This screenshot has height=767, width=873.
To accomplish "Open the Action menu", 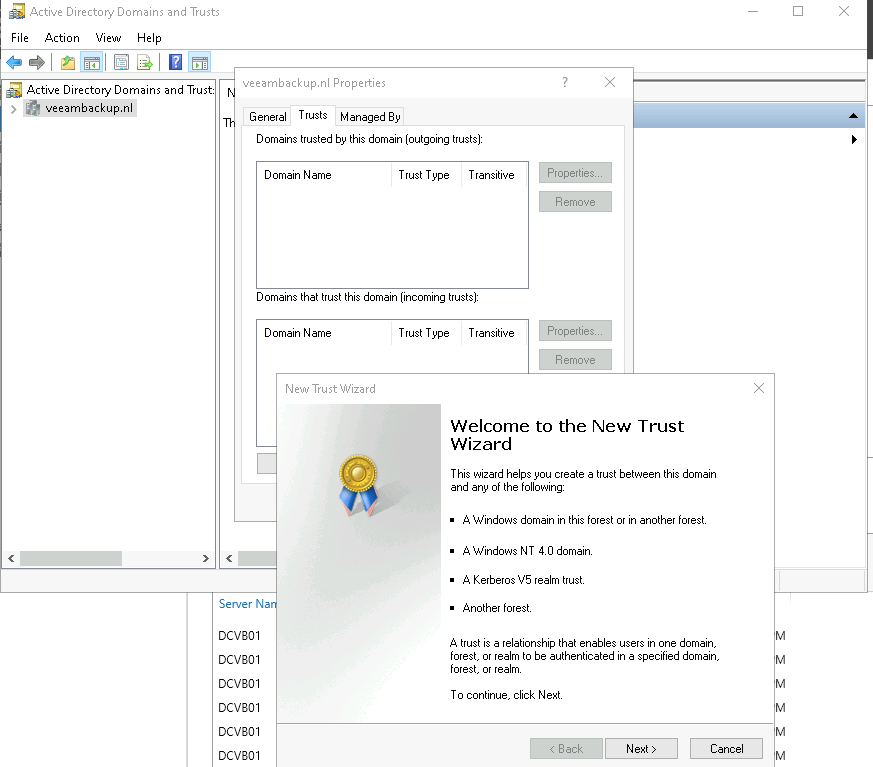I will (62, 38).
